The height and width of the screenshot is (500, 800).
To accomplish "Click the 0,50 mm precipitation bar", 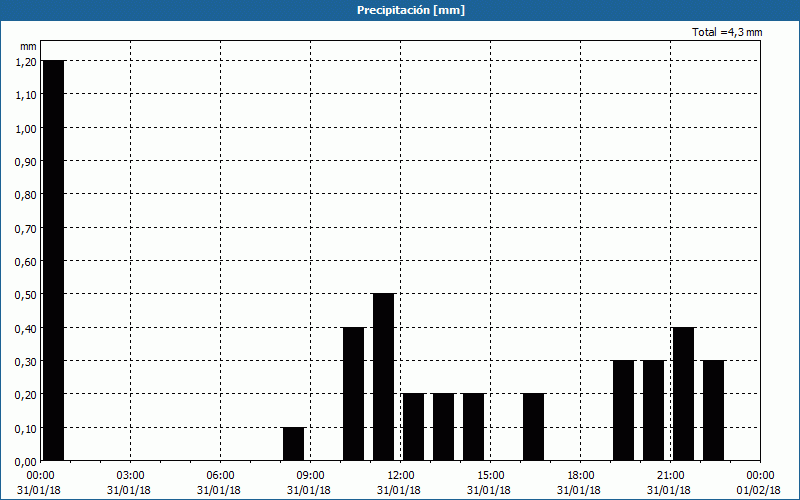I will tap(384, 377).
